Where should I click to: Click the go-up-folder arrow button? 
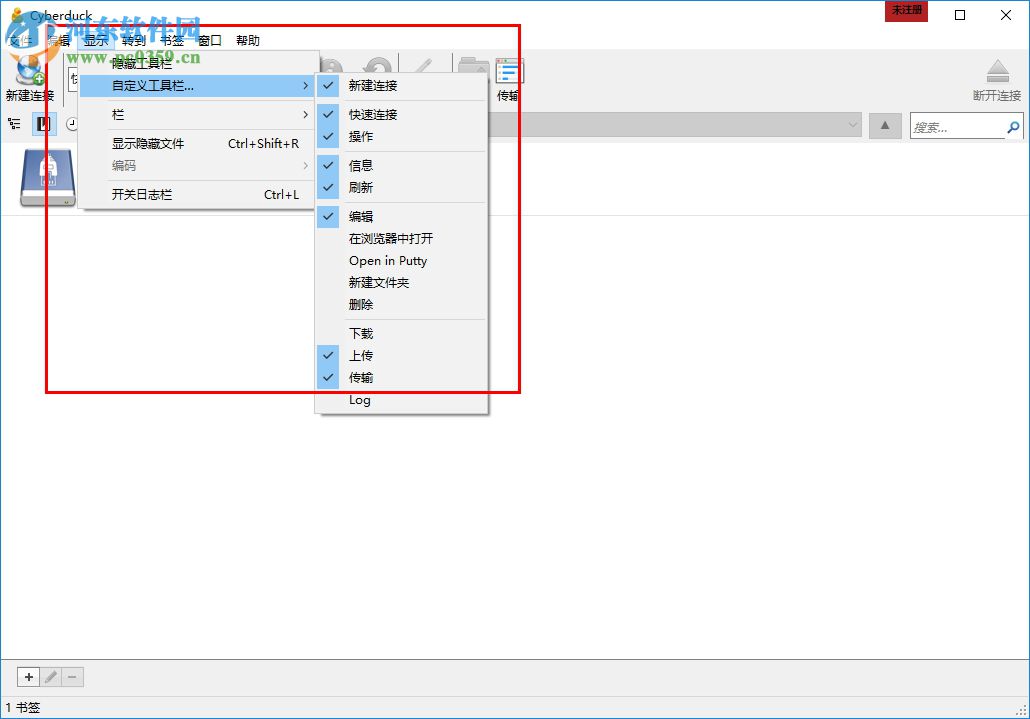(x=885, y=125)
